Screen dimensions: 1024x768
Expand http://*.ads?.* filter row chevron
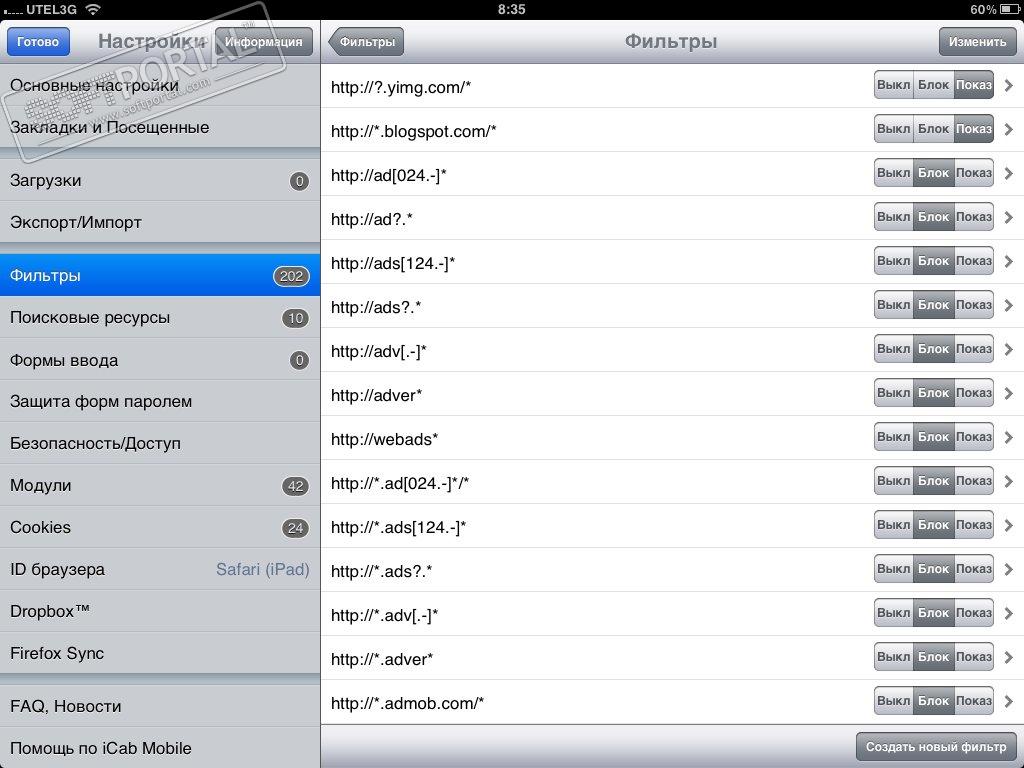(1009, 569)
